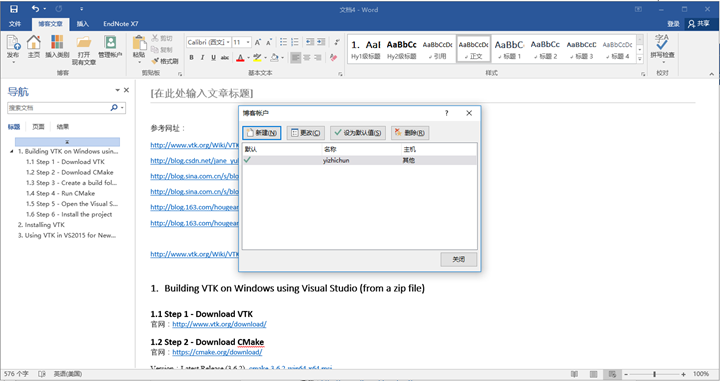Decrease paragraph indent

click(x=310, y=42)
